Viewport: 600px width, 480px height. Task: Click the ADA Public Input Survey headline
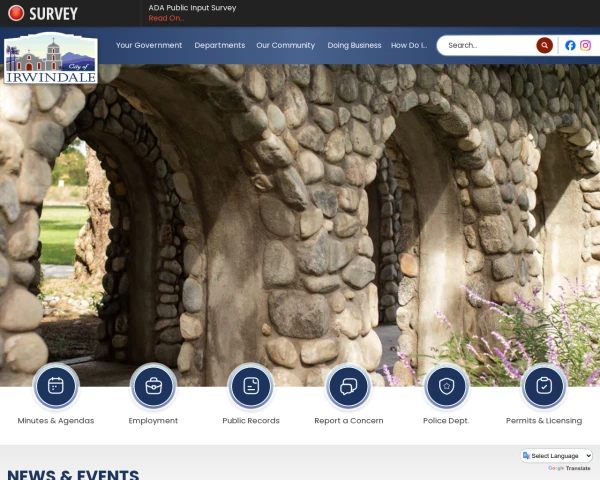point(192,8)
